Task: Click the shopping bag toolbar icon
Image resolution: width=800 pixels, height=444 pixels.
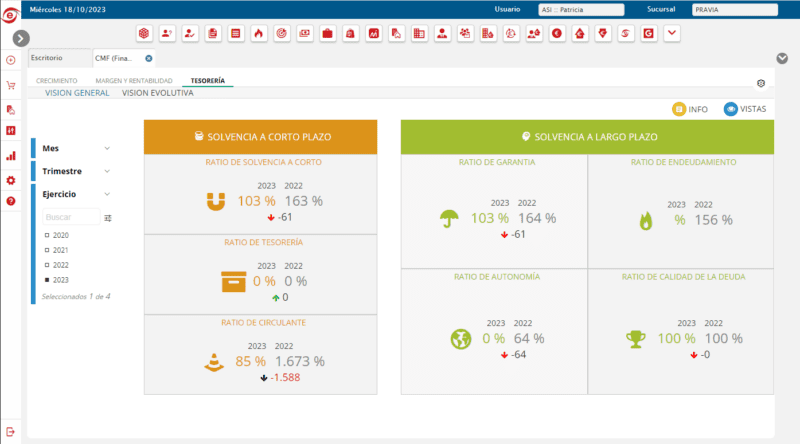Action: click(x=351, y=34)
